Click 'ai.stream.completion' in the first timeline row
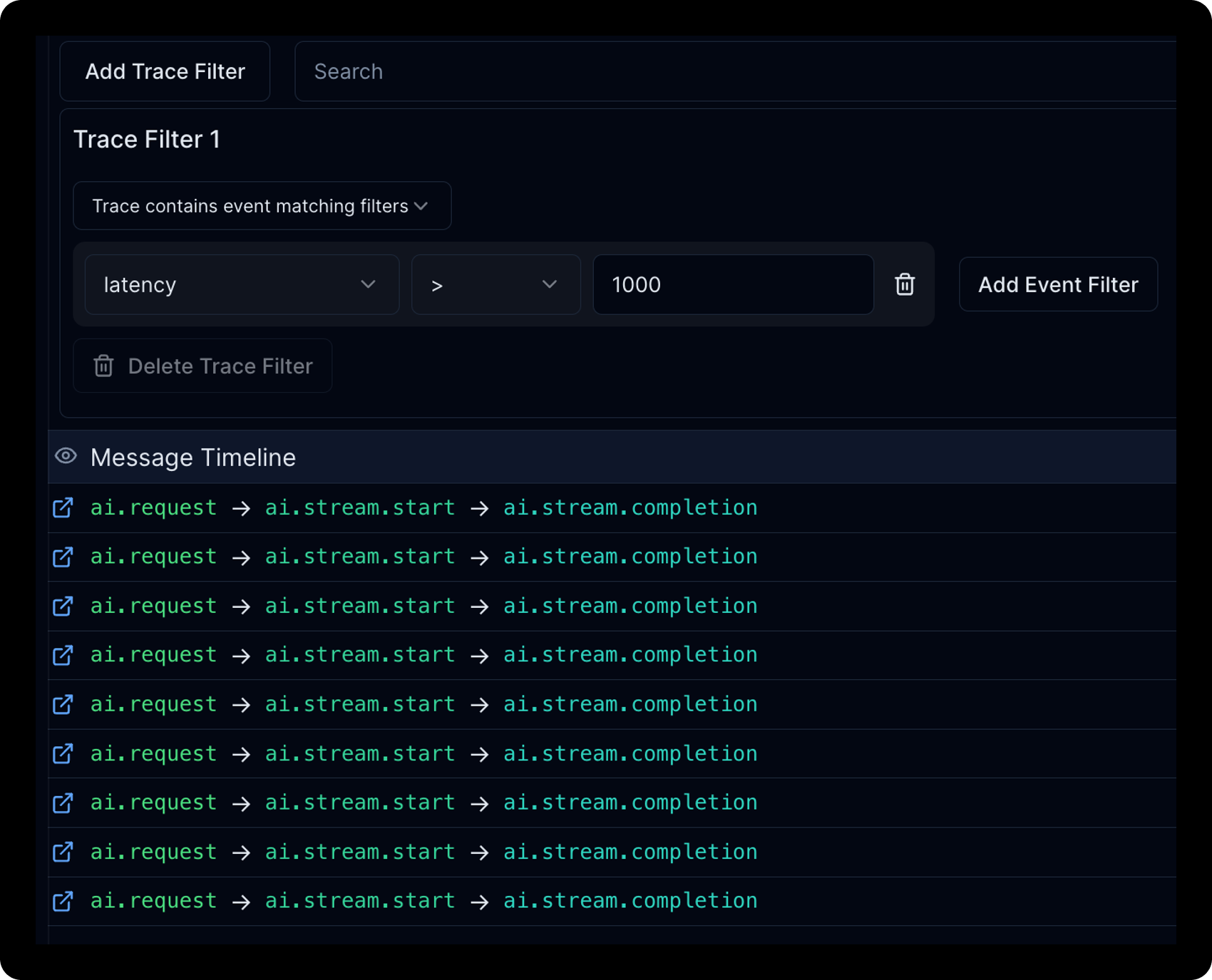Image resolution: width=1212 pixels, height=980 pixels. pos(630,508)
